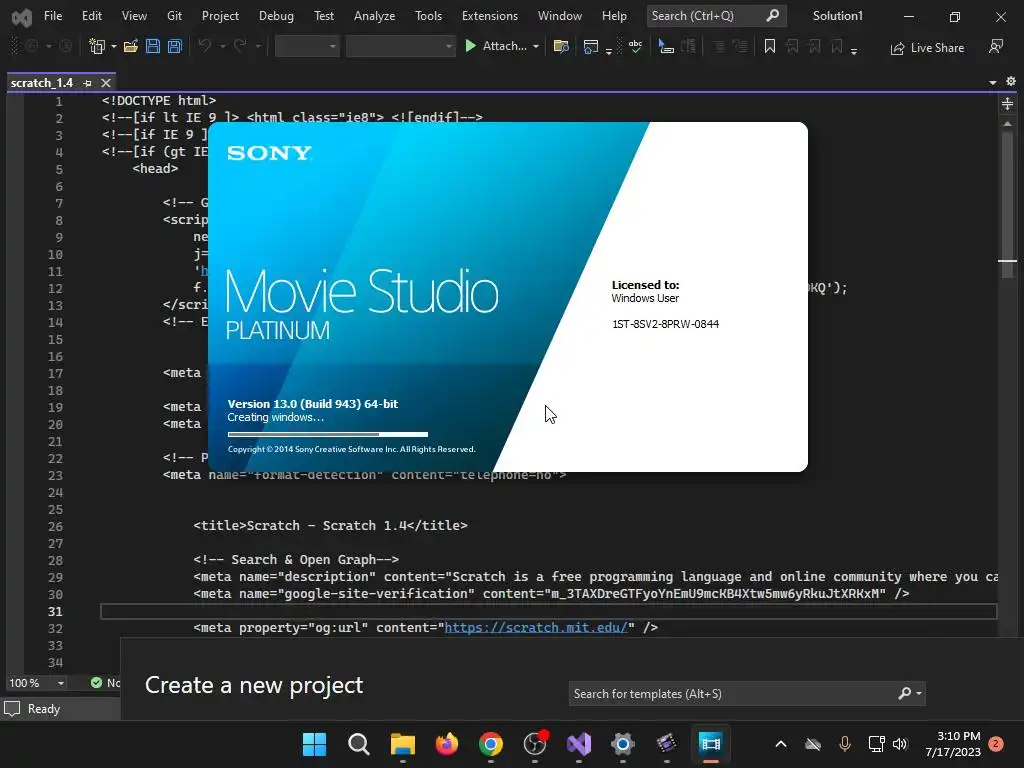Open OBS Studio from the taskbar
This screenshot has width=1024, height=768.
[x=535, y=744]
